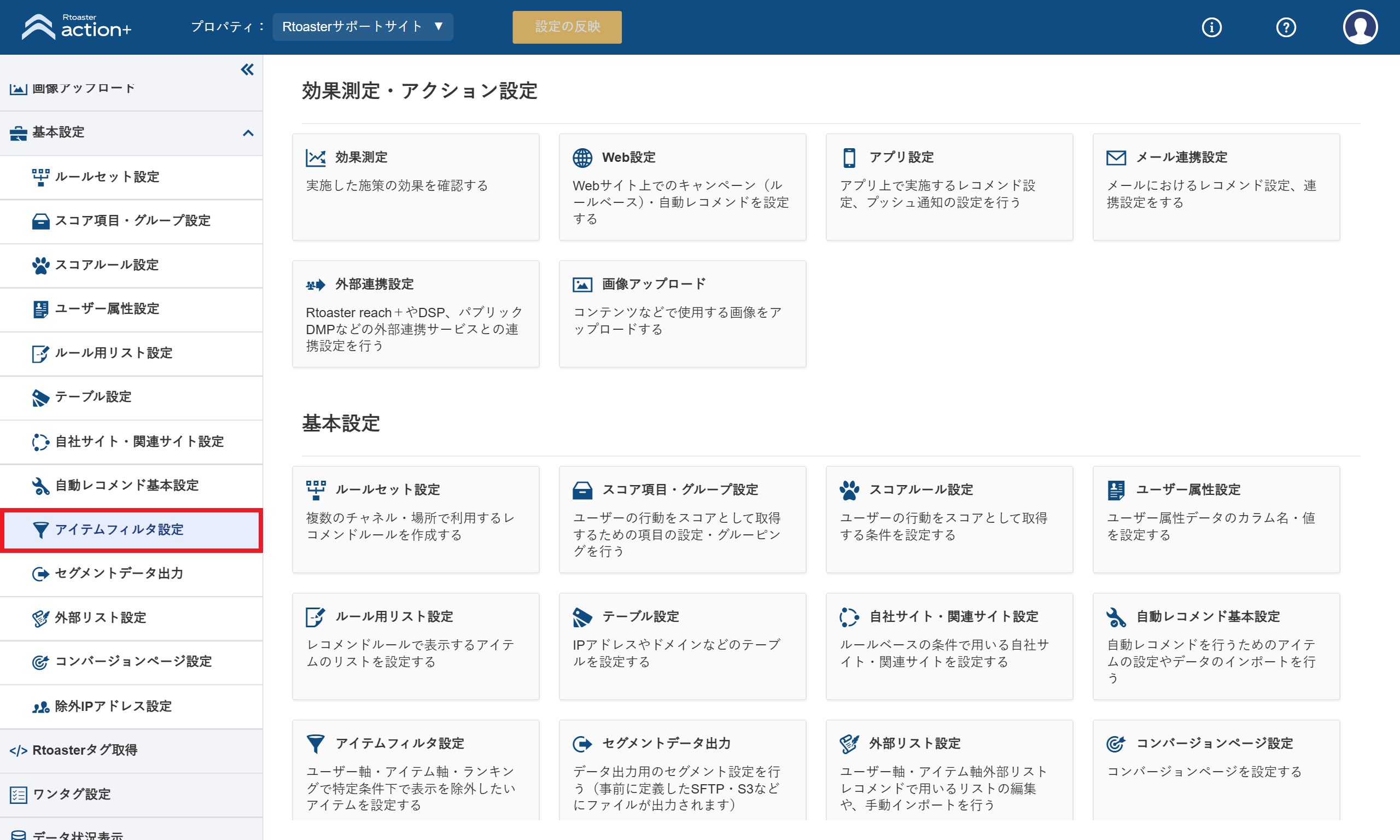1400x840 pixels.
Task: Click the 設定の反映 button
Action: pos(567,27)
